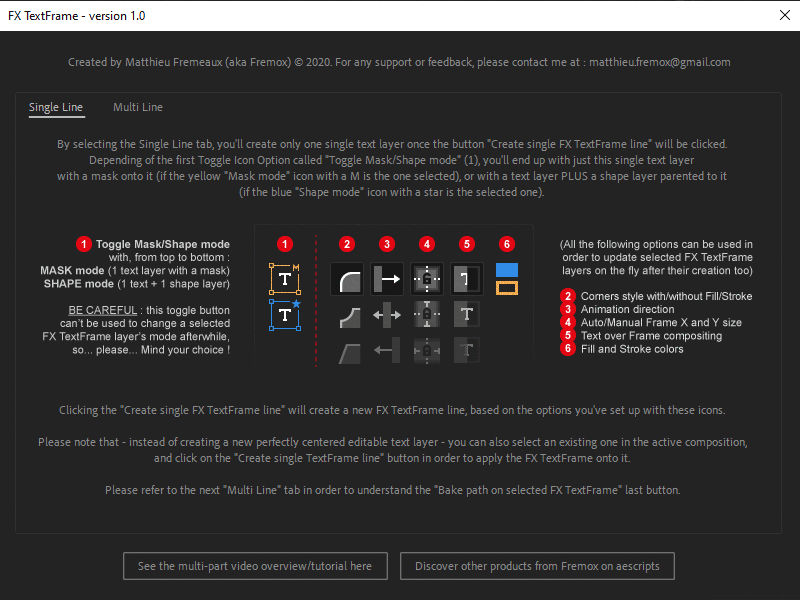Click 'Auto/Manual Frame X and Y size' legend
Viewport: 800px width, 600px height.
pos(661,322)
